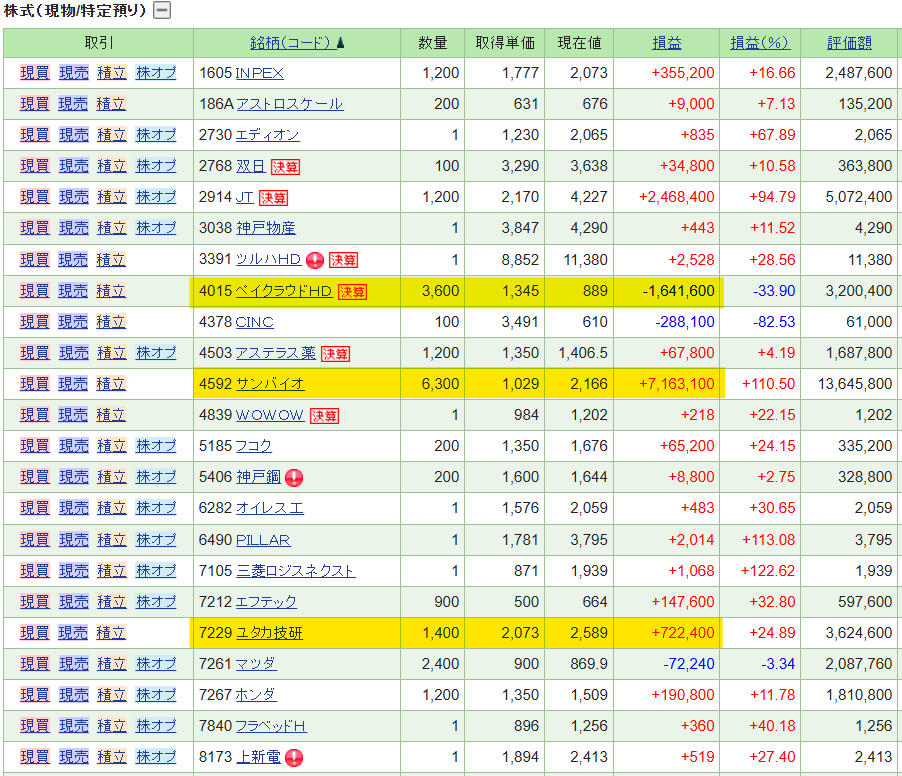Click the red alert icon beside 神戸鋼
The image size is (902, 776).
pos(294,477)
